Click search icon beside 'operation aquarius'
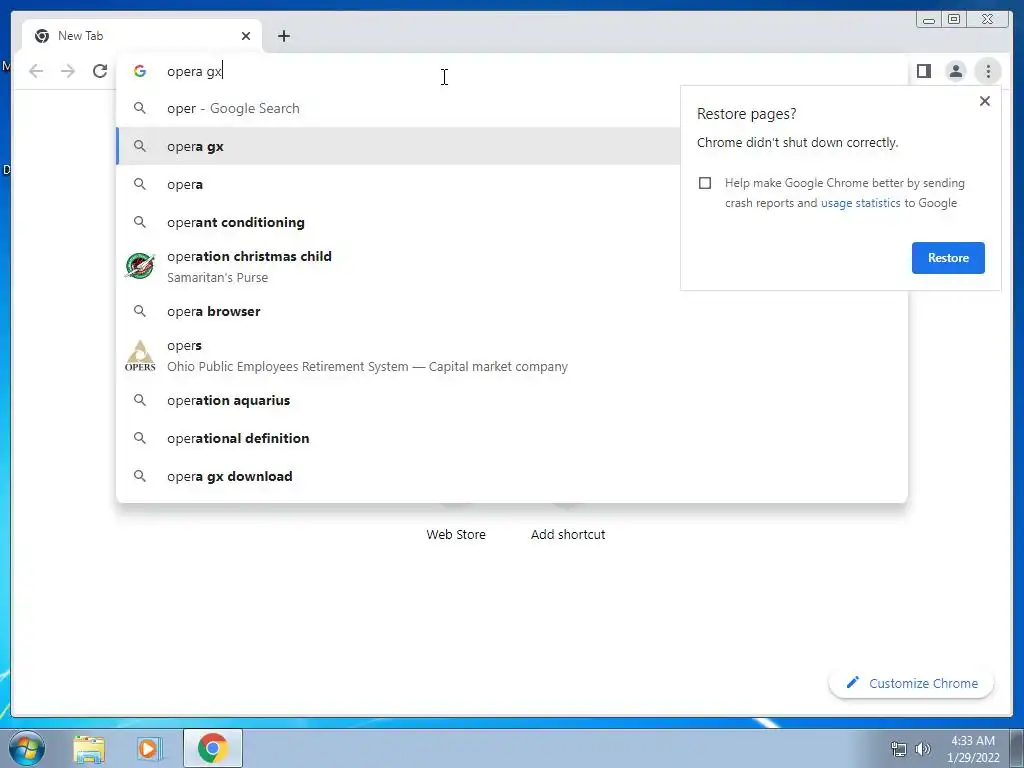 click(x=140, y=400)
